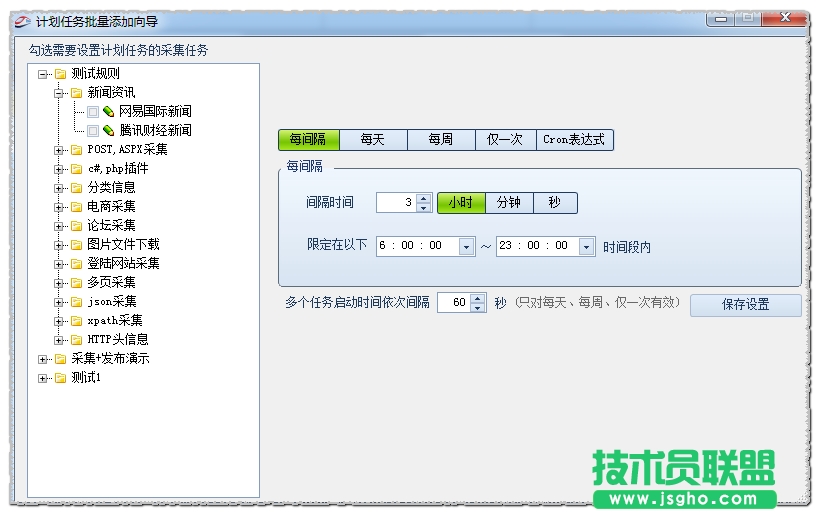Increase the 间隔时间 value with up arrow
This screenshot has height=515, width=820.
424,198
